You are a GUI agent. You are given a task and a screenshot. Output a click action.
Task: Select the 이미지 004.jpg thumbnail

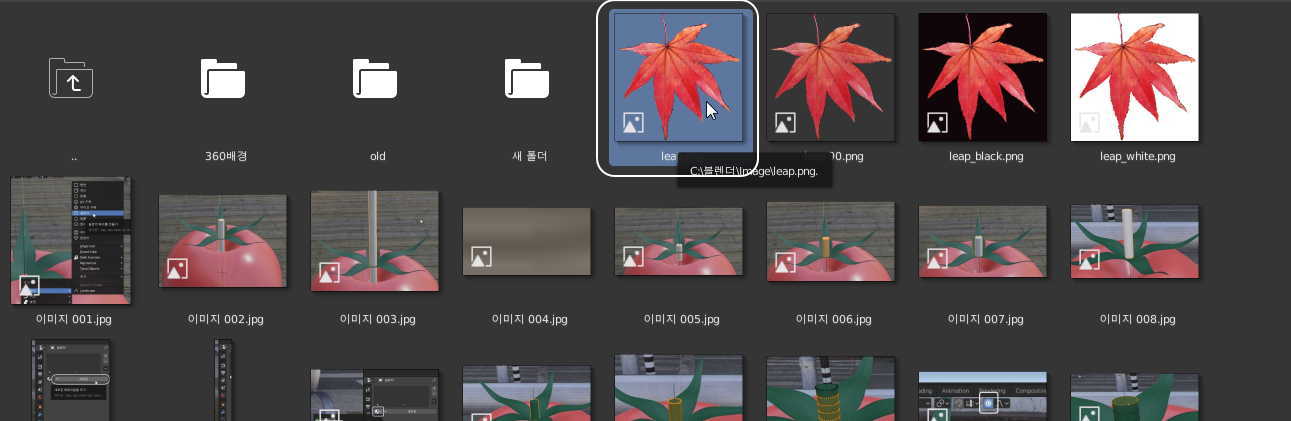[x=527, y=241]
